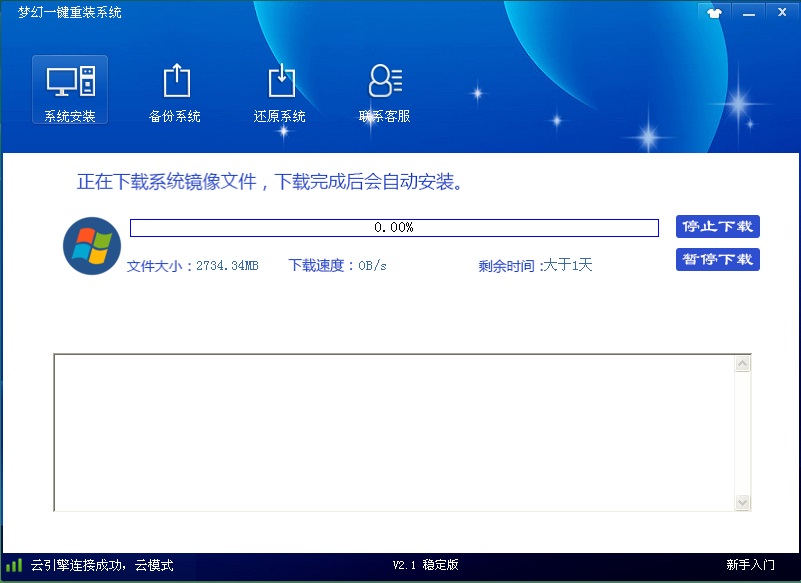Click the 梦幻一键重装系统 window title
The image size is (801, 583).
(70, 12)
